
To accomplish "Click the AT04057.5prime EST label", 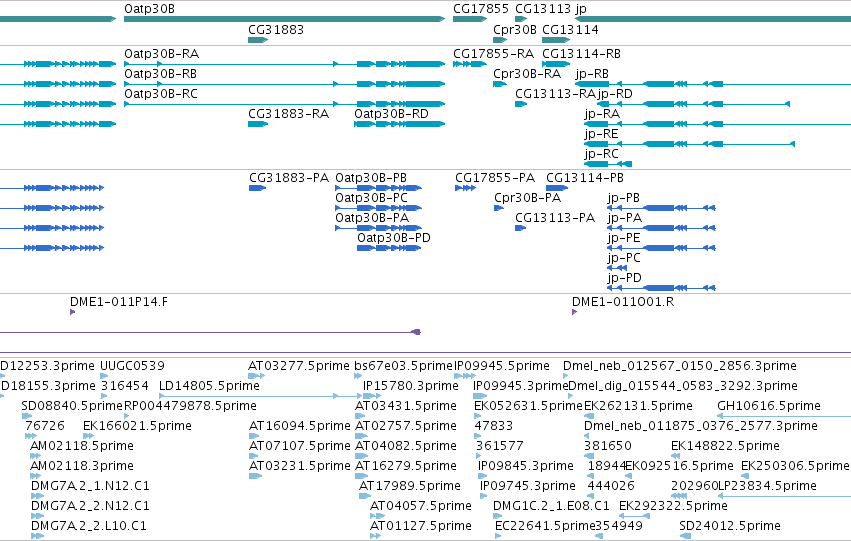I will point(421,506).
